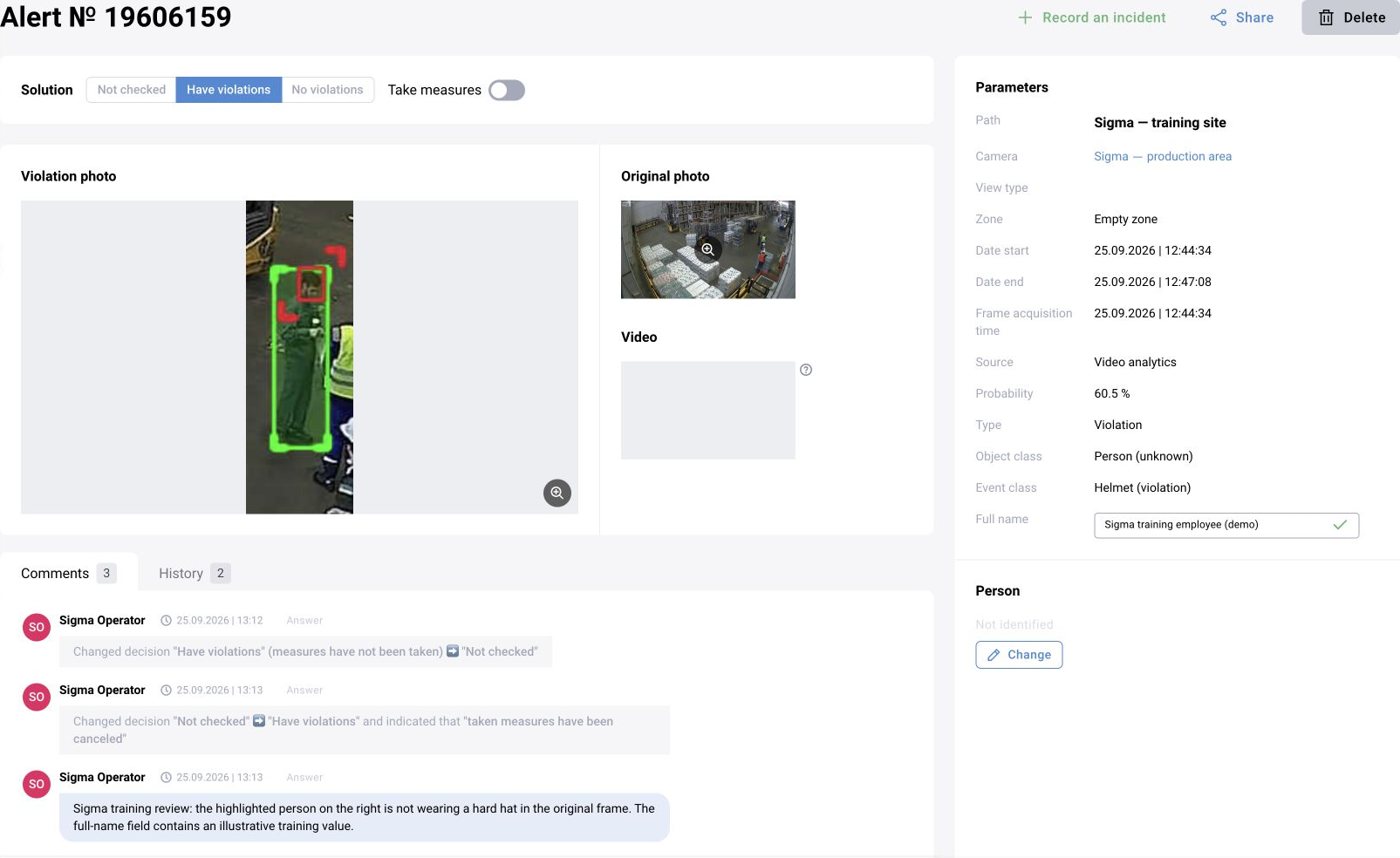Click clock icon beside training review comment timestamp
The image size is (1400, 858).
point(166,778)
